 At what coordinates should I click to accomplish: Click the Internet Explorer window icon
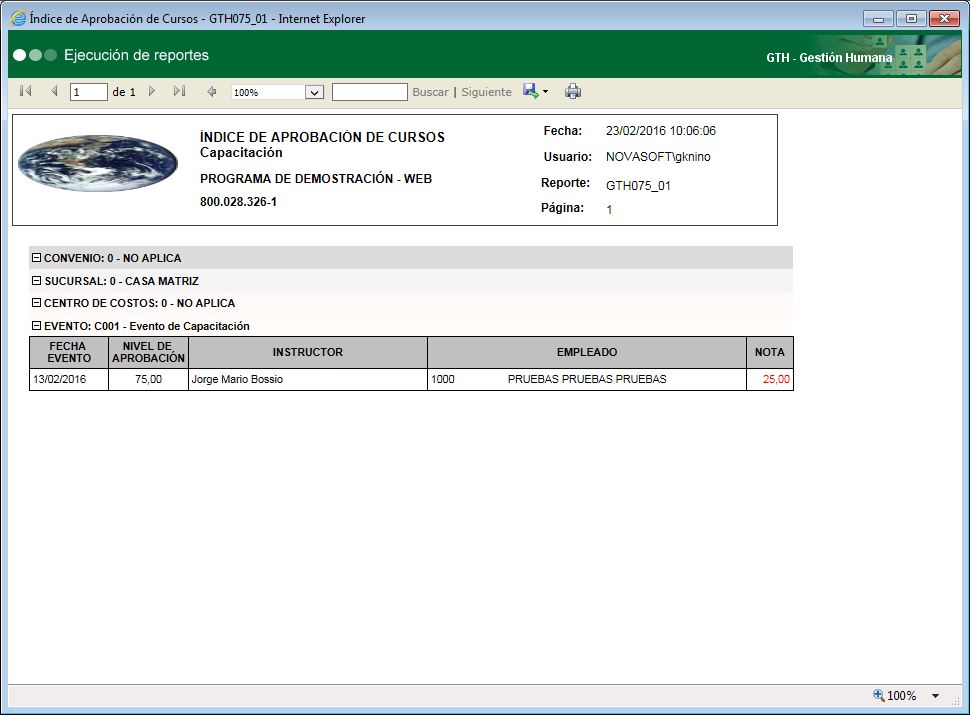click(x=19, y=18)
